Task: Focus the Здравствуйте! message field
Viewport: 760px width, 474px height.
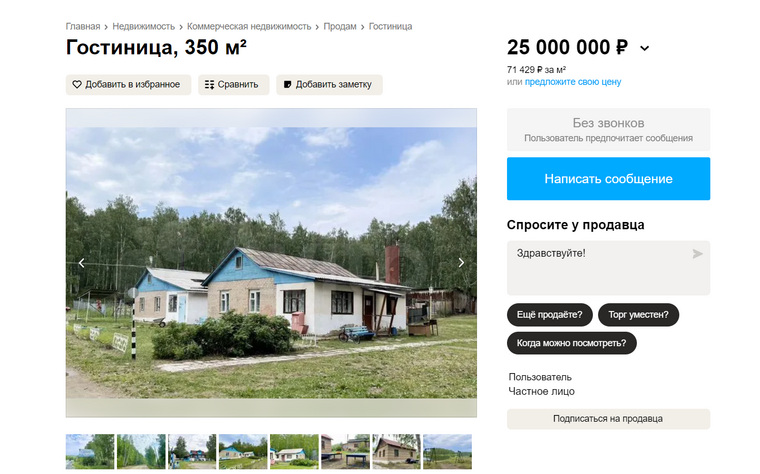Action: [608, 268]
